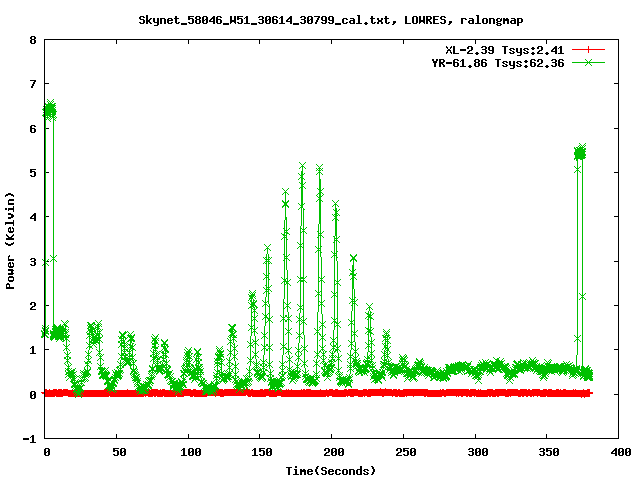Click the Time(Seconds) x-axis label

(x=331, y=471)
